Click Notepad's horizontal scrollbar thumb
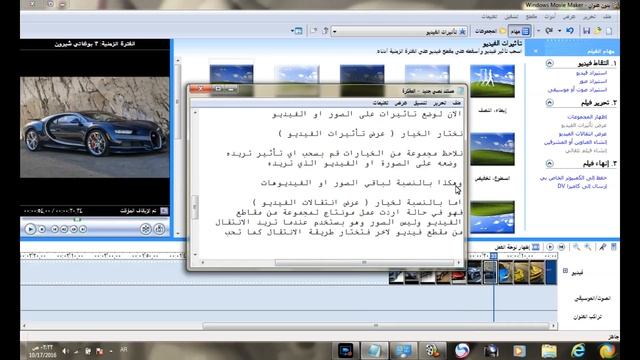Viewport: 640px width, 360px height. pyautogui.click(x=364, y=262)
